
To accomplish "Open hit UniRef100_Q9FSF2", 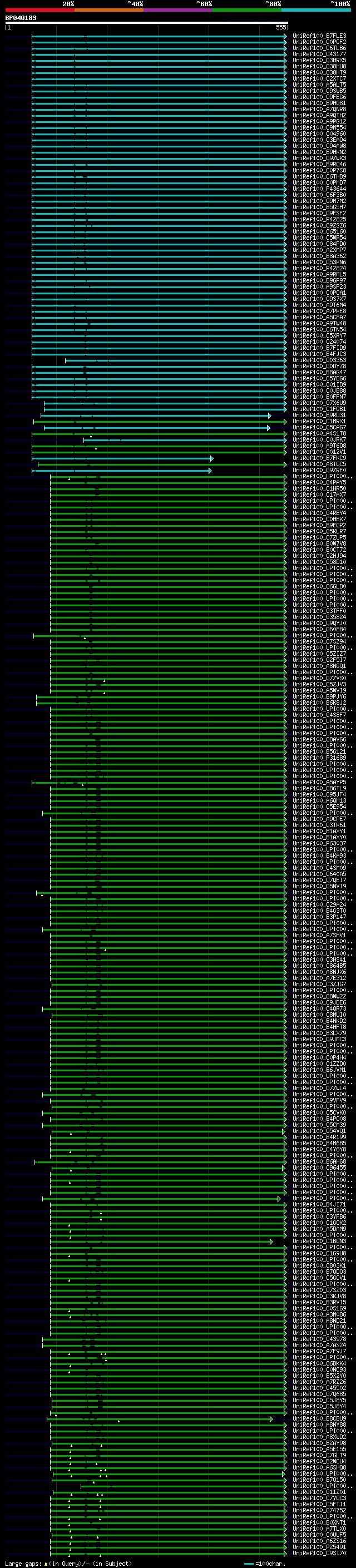I will pyautogui.click(x=319, y=213).
